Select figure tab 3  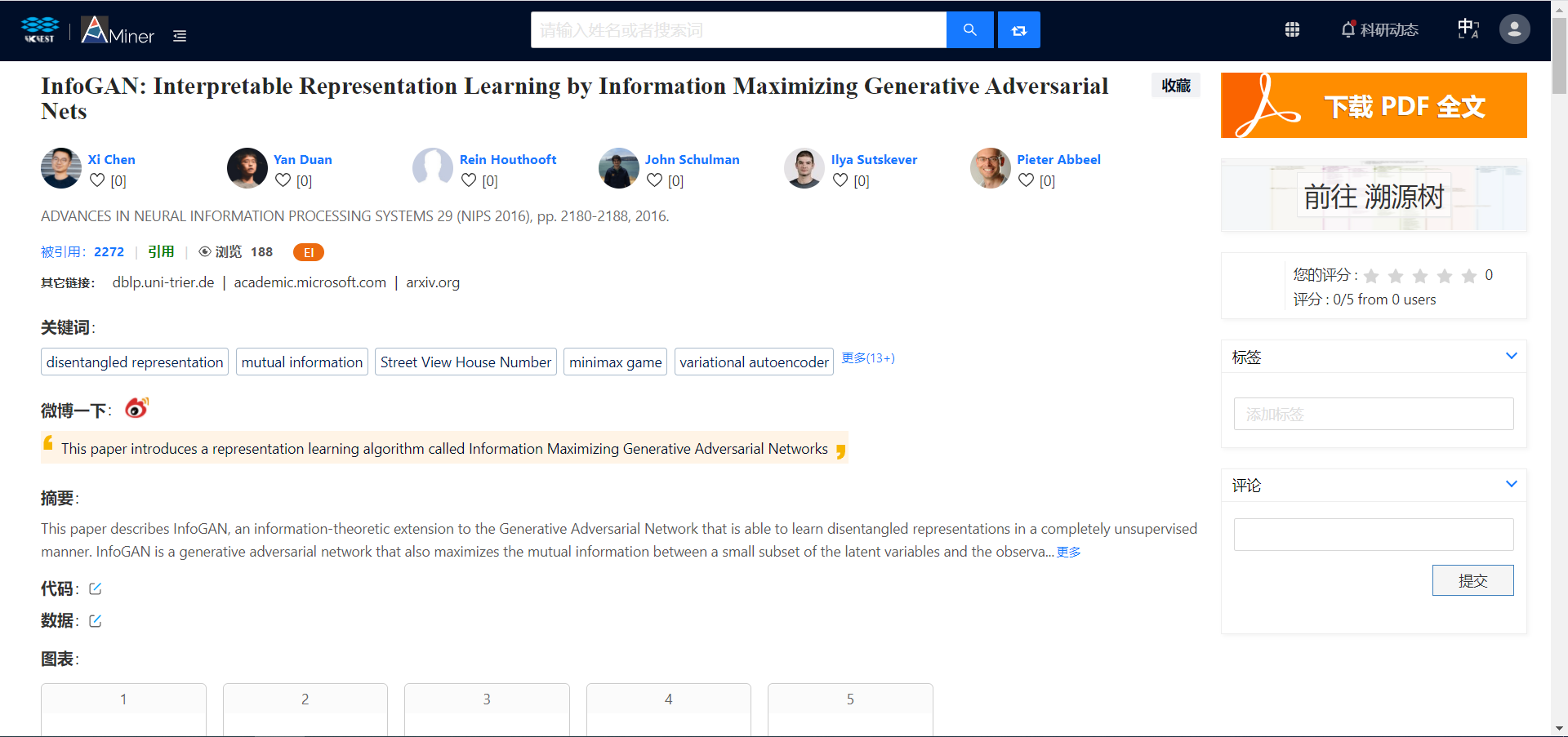coord(487,699)
